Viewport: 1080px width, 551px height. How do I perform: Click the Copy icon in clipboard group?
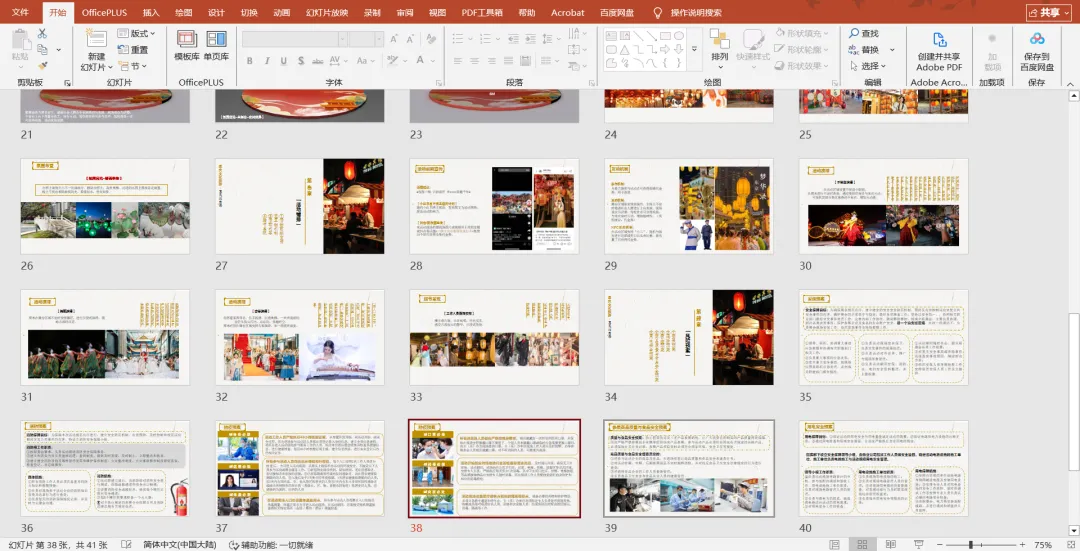click(42, 50)
